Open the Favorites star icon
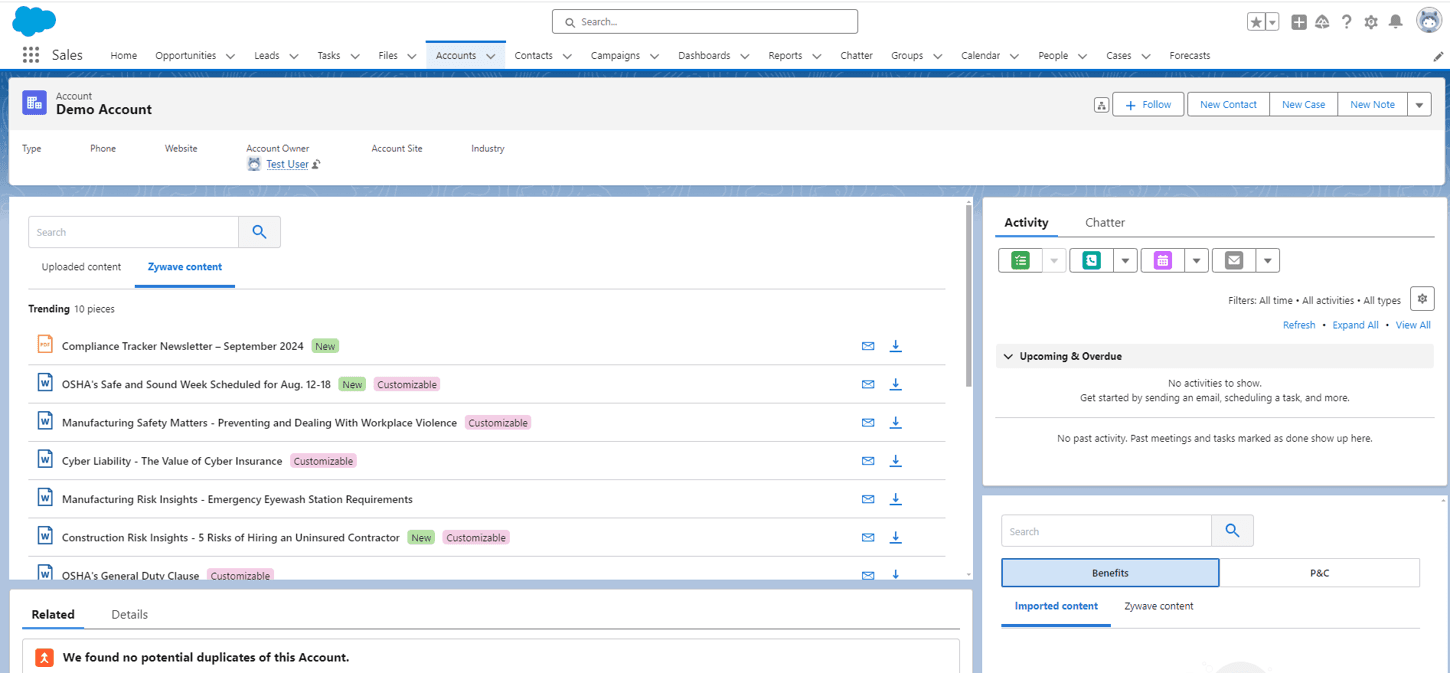 [x=1256, y=22]
